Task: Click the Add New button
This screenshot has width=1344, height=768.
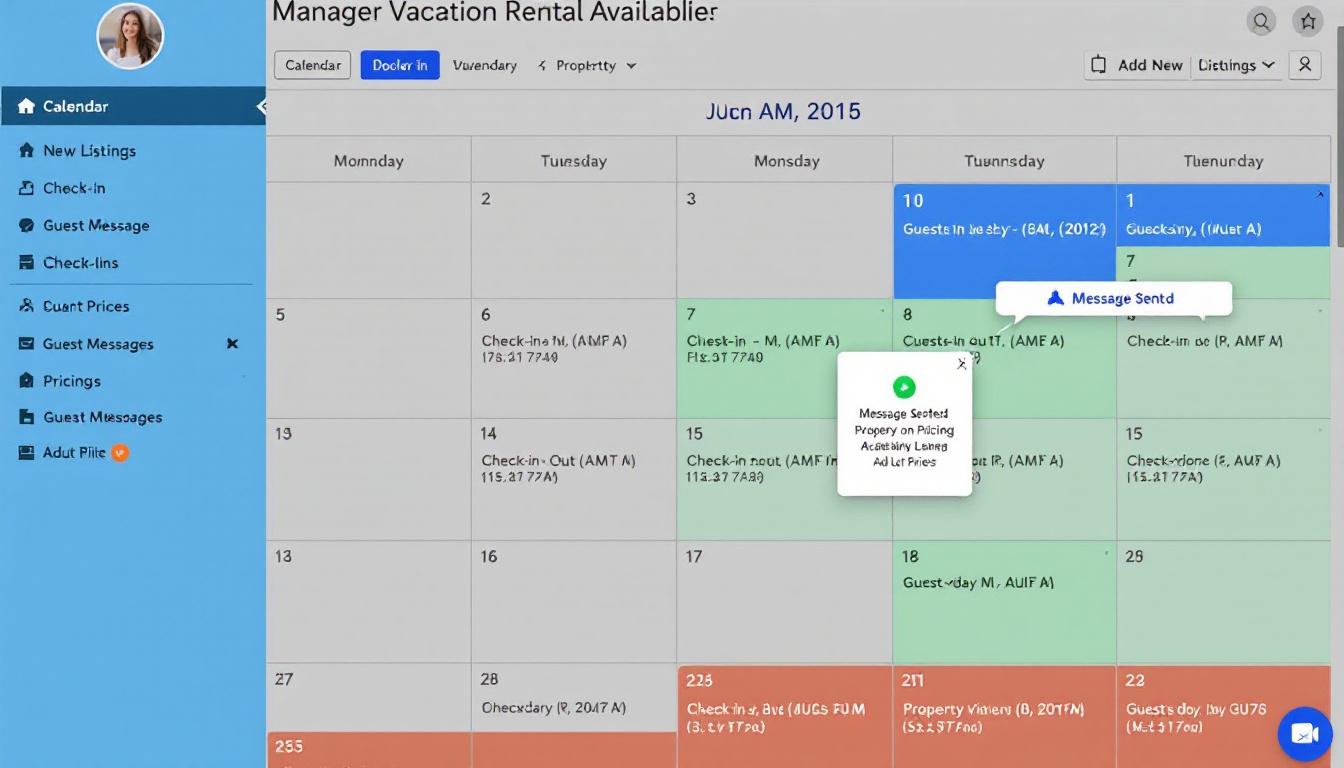Action: point(1136,65)
